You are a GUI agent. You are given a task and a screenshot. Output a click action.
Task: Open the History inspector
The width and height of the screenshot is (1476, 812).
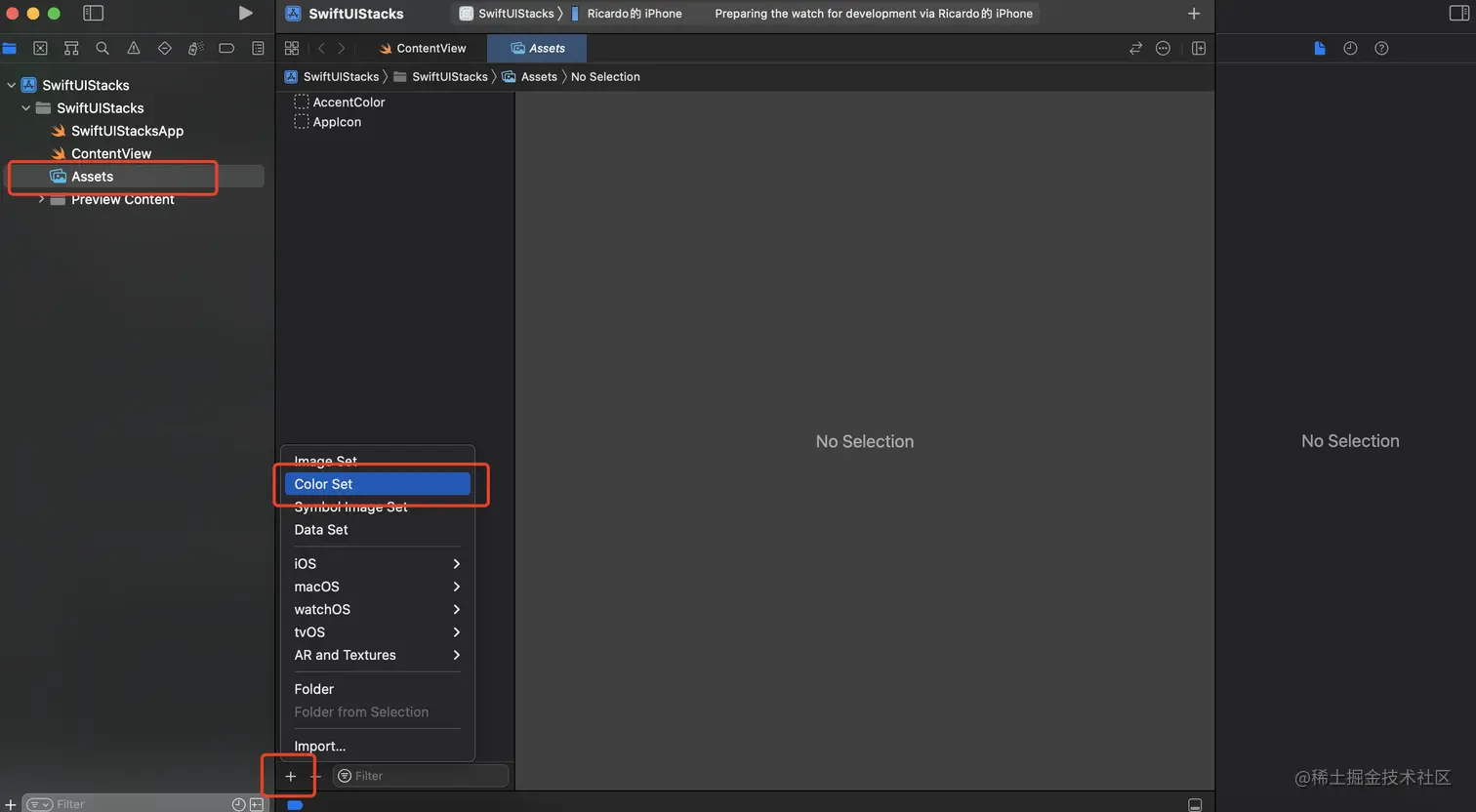(x=1350, y=48)
